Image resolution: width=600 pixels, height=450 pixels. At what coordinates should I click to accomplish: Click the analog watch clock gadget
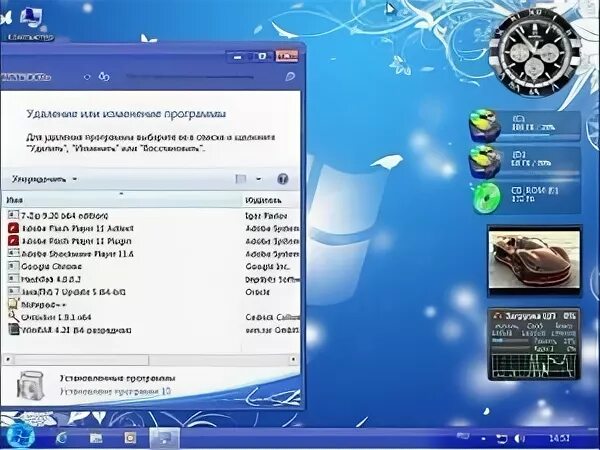[534, 52]
